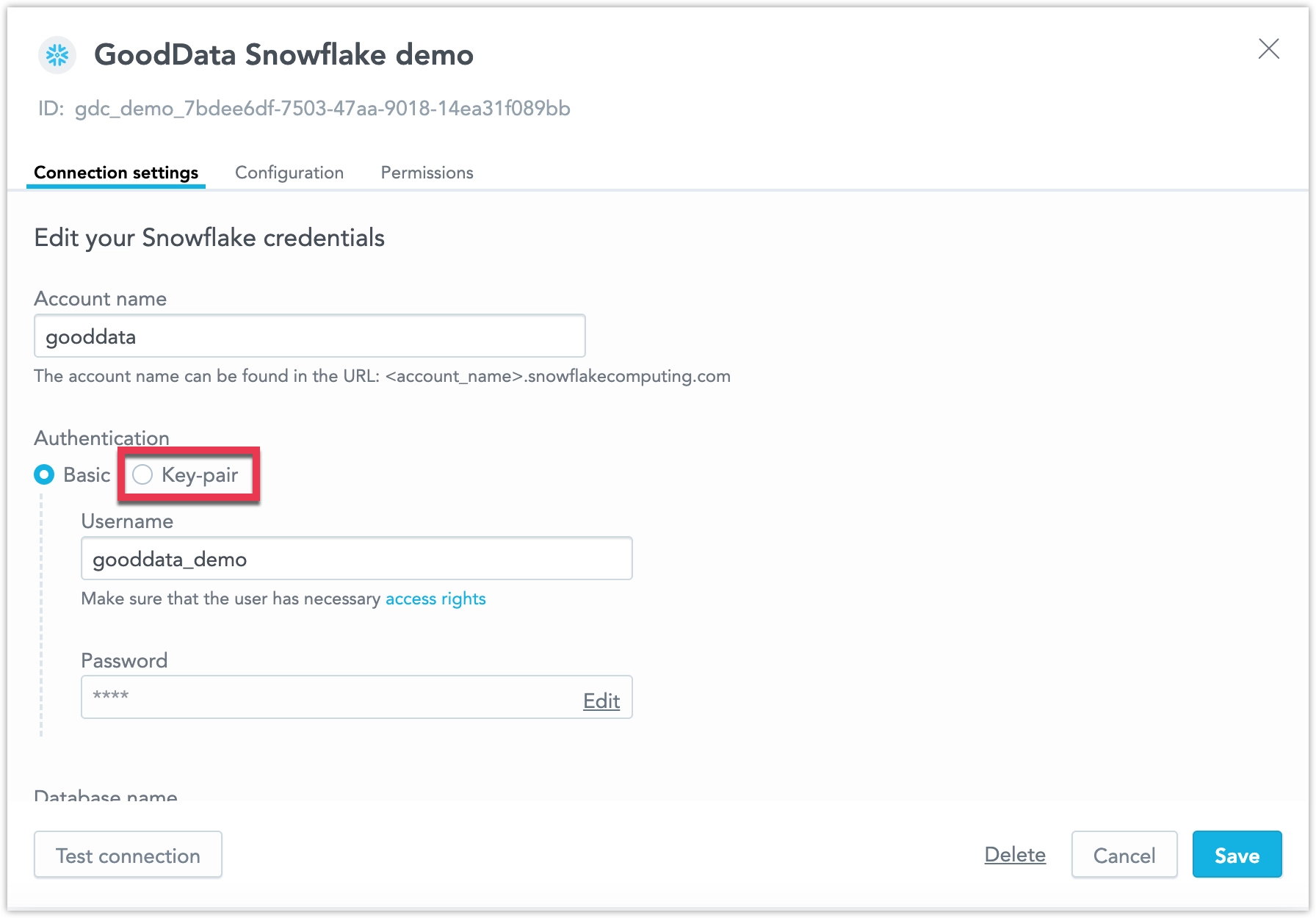
Task: Select the Username field showing gooddata_demo
Action: coord(356,558)
